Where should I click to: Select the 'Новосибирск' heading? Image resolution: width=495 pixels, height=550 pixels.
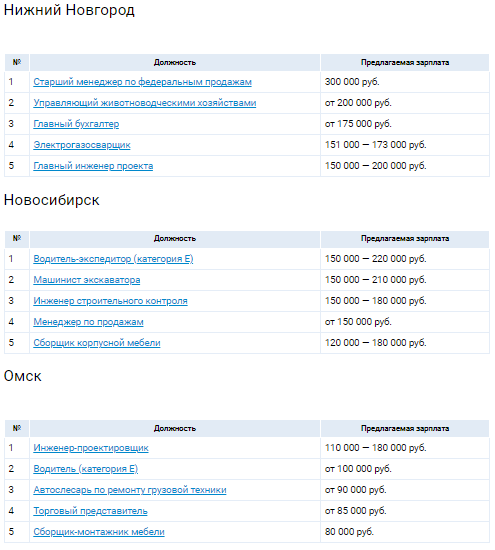tap(52, 200)
